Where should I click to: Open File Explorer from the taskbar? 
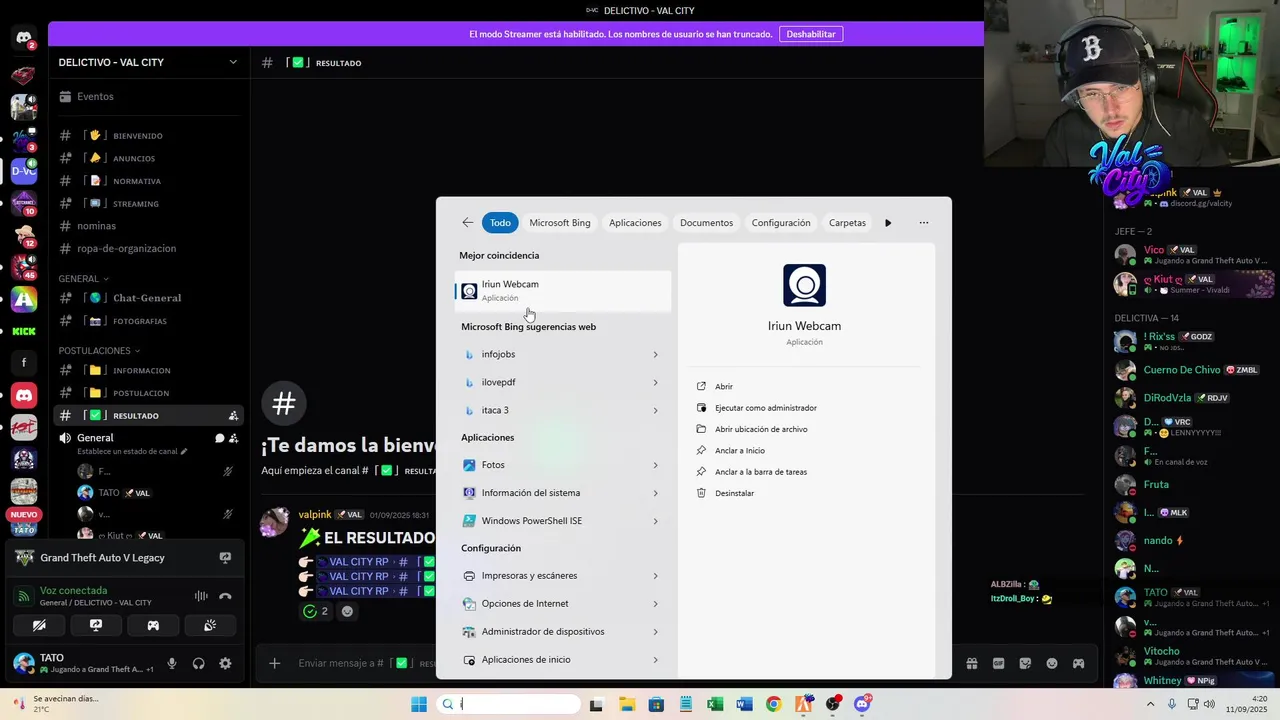626,704
